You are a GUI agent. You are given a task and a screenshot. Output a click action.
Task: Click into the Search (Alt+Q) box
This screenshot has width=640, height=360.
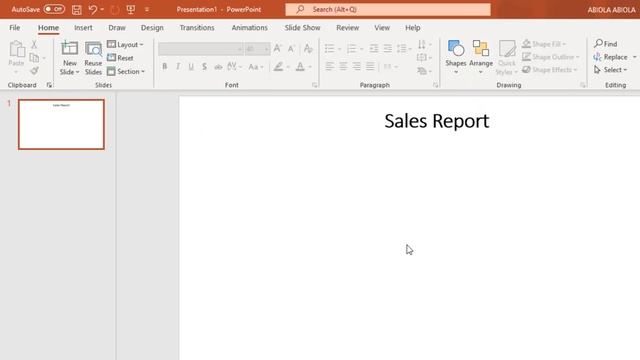388,9
